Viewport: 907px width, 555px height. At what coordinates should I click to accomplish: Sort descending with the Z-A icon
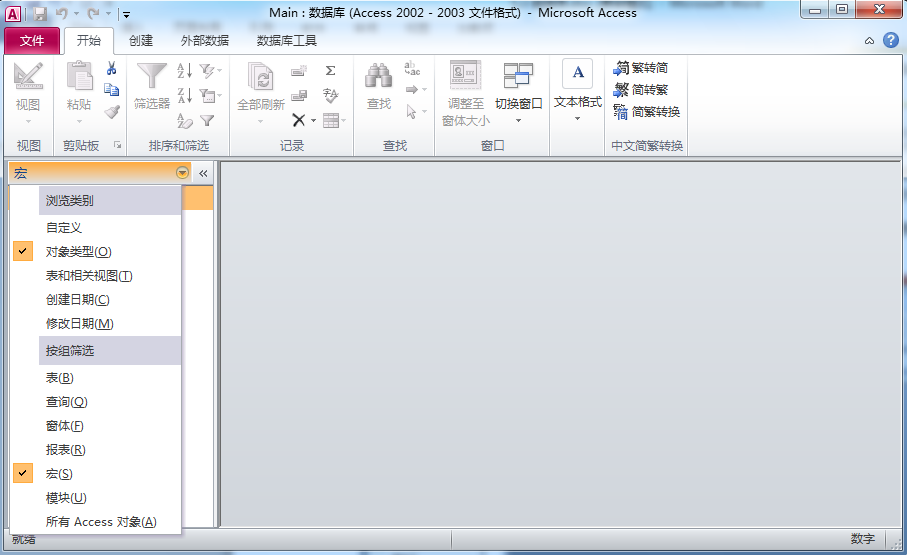(185, 95)
